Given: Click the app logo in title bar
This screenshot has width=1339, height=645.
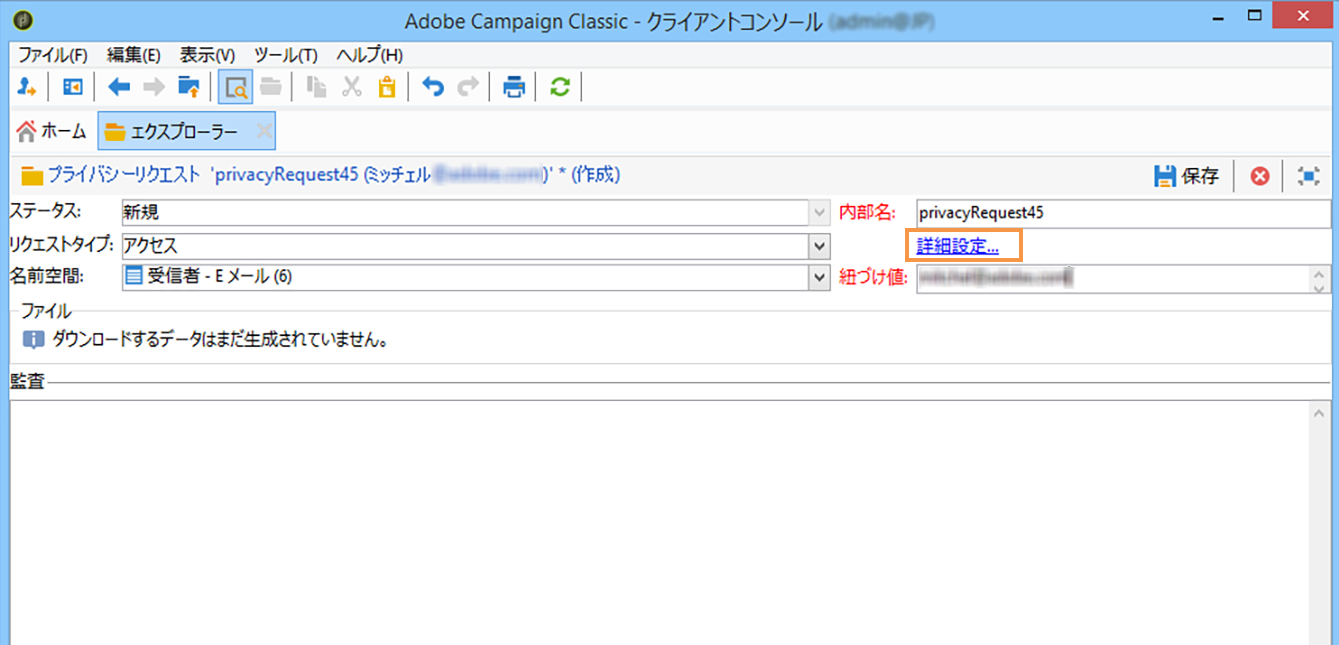Looking at the screenshot, I should click(25, 19).
